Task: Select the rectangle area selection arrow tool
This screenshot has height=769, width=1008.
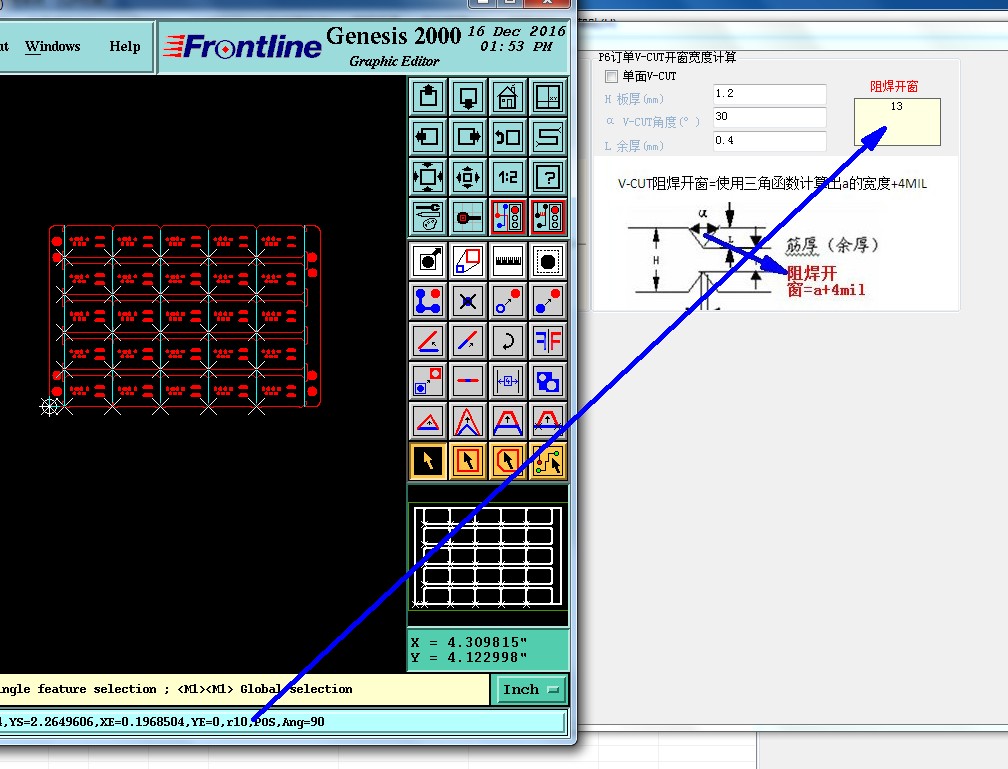Action: (x=468, y=460)
